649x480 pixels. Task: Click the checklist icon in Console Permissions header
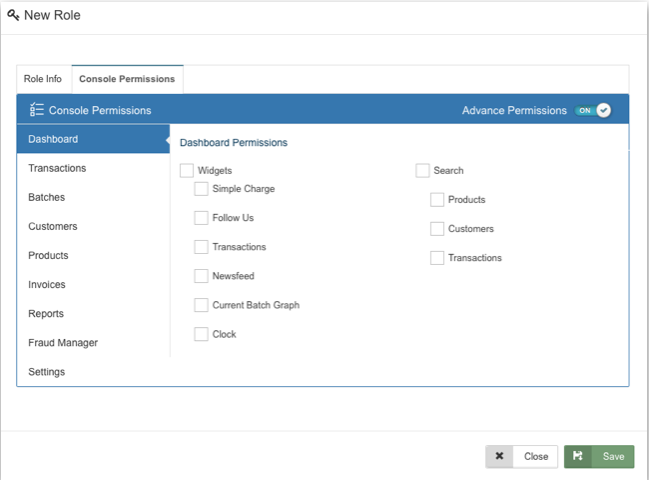point(36,110)
